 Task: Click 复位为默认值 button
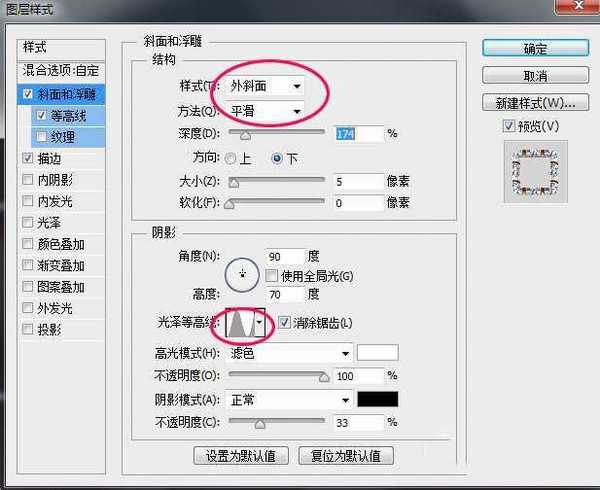click(x=346, y=456)
